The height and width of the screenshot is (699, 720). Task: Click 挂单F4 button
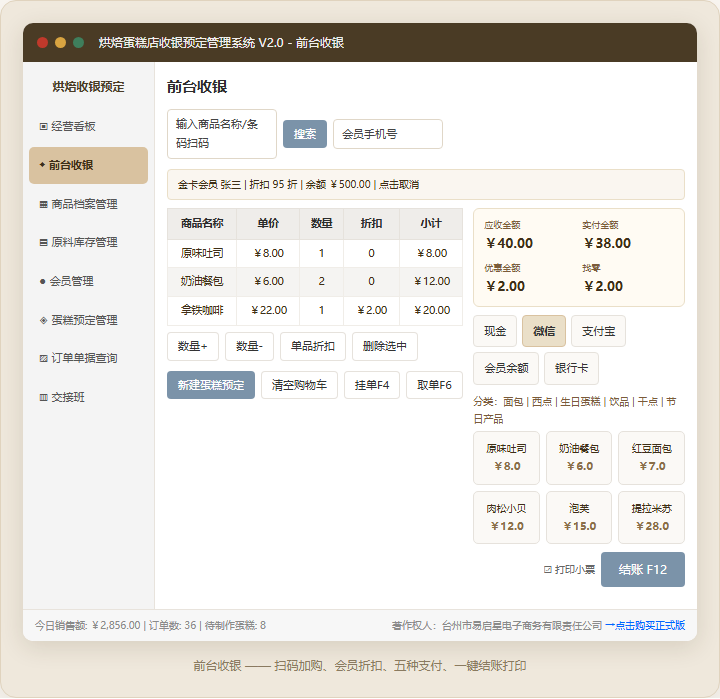pos(372,385)
